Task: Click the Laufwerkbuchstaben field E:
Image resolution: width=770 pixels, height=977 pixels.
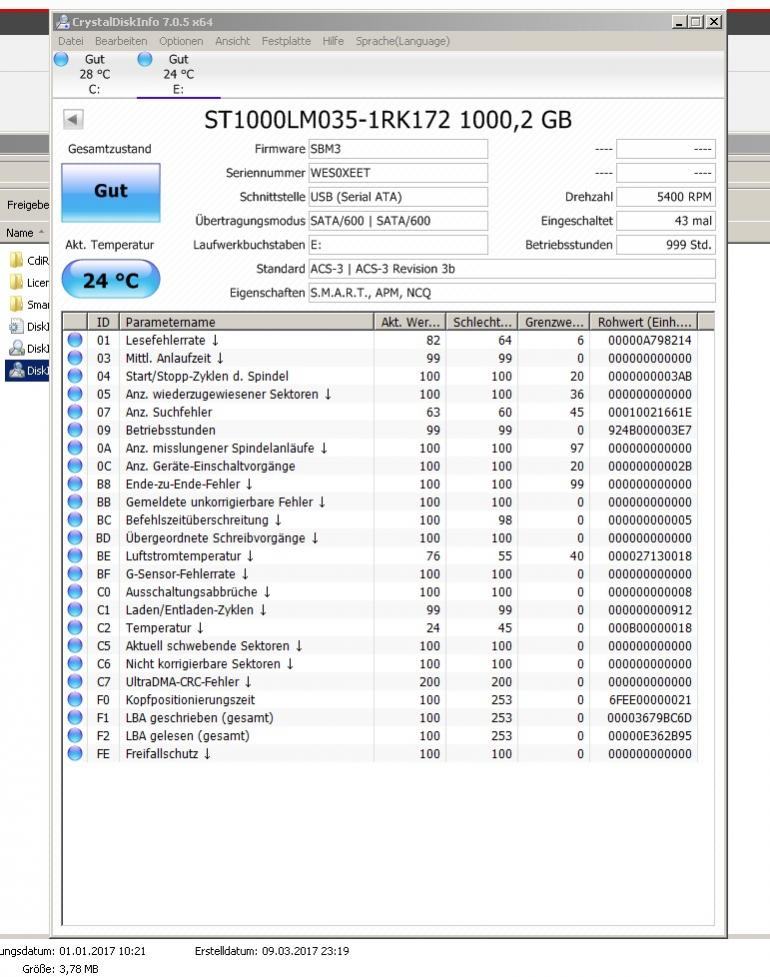Action: (398, 245)
